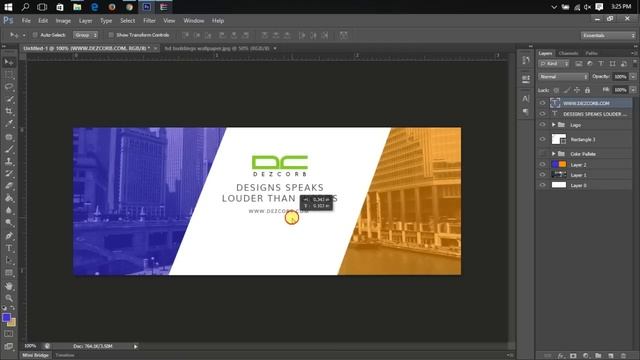Select the Lasso tool
The width and height of the screenshot is (640, 360).
[9, 87]
